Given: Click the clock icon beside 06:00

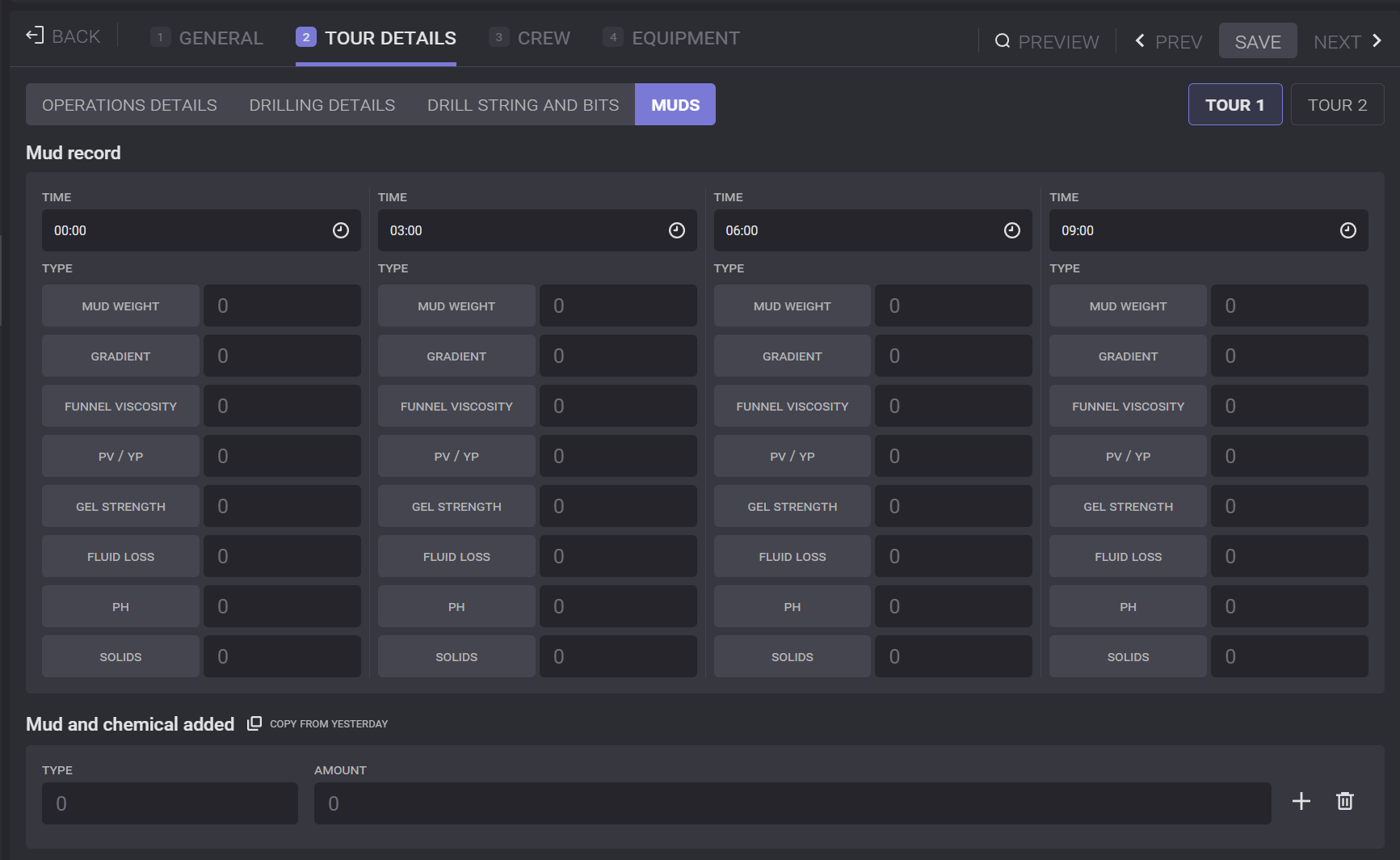Looking at the screenshot, I should tap(1011, 230).
